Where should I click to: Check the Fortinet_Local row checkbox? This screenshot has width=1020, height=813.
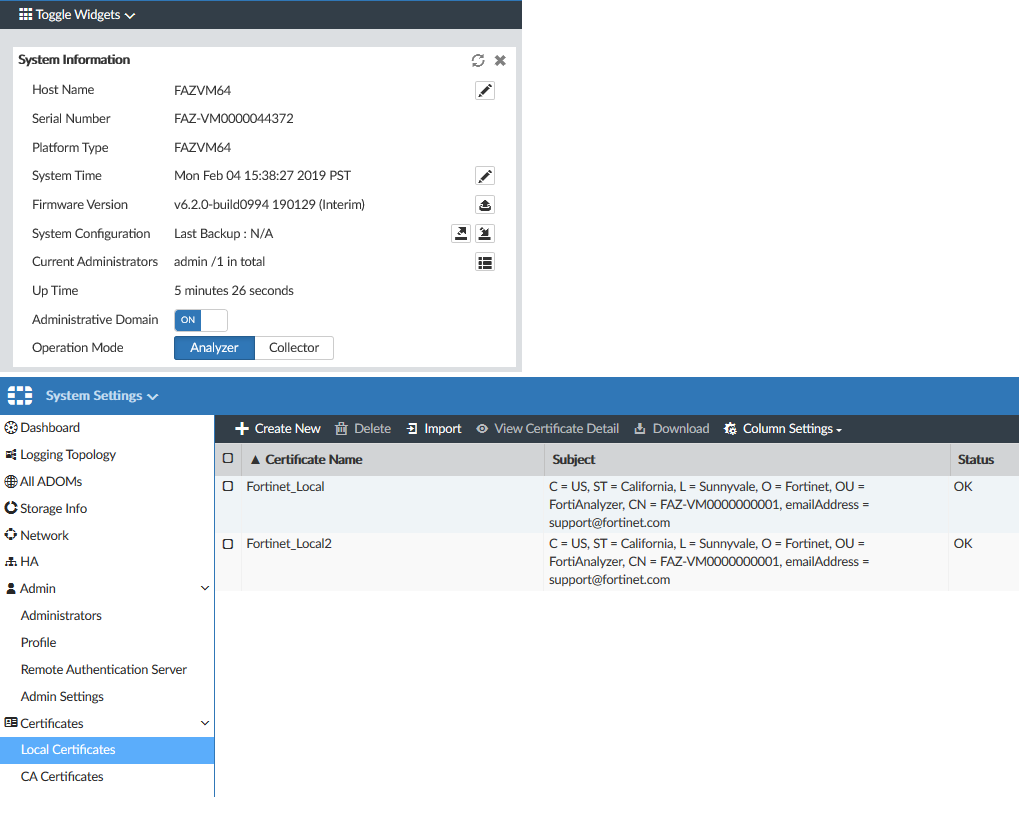point(228,486)
